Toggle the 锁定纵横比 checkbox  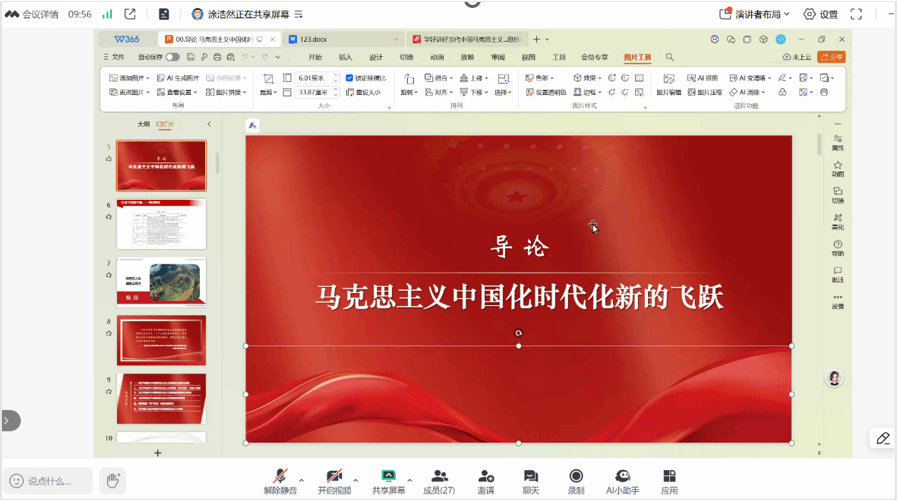[x=350, y=77]
